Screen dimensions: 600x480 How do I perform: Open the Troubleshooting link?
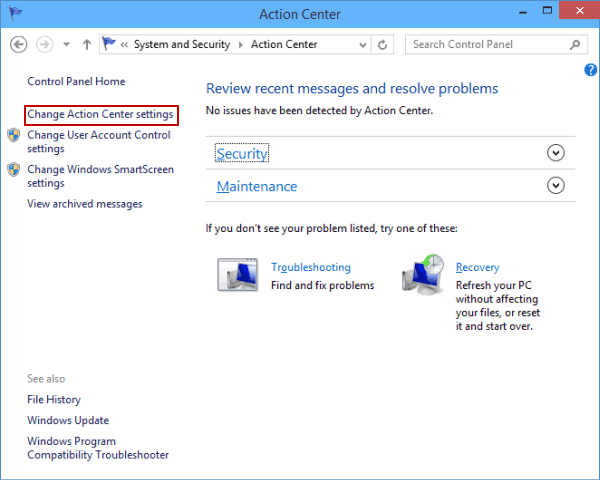tap(311, 267)
